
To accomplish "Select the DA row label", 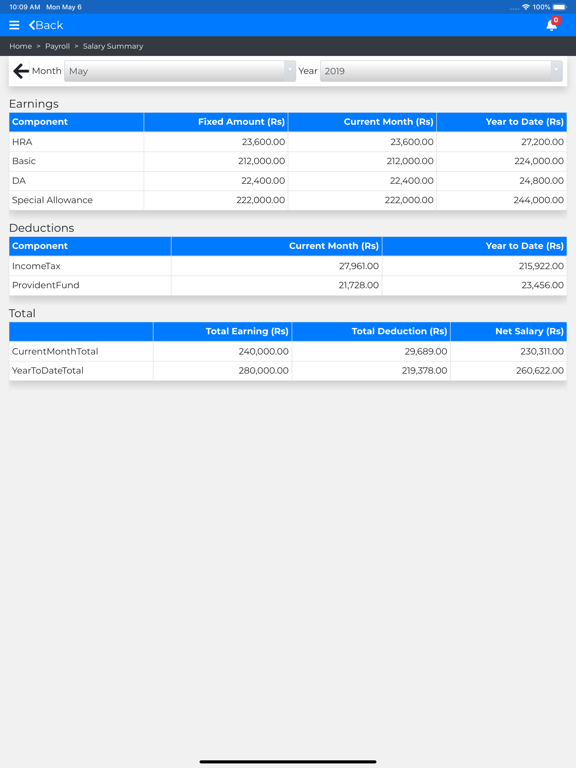I will tap(19, 181).
